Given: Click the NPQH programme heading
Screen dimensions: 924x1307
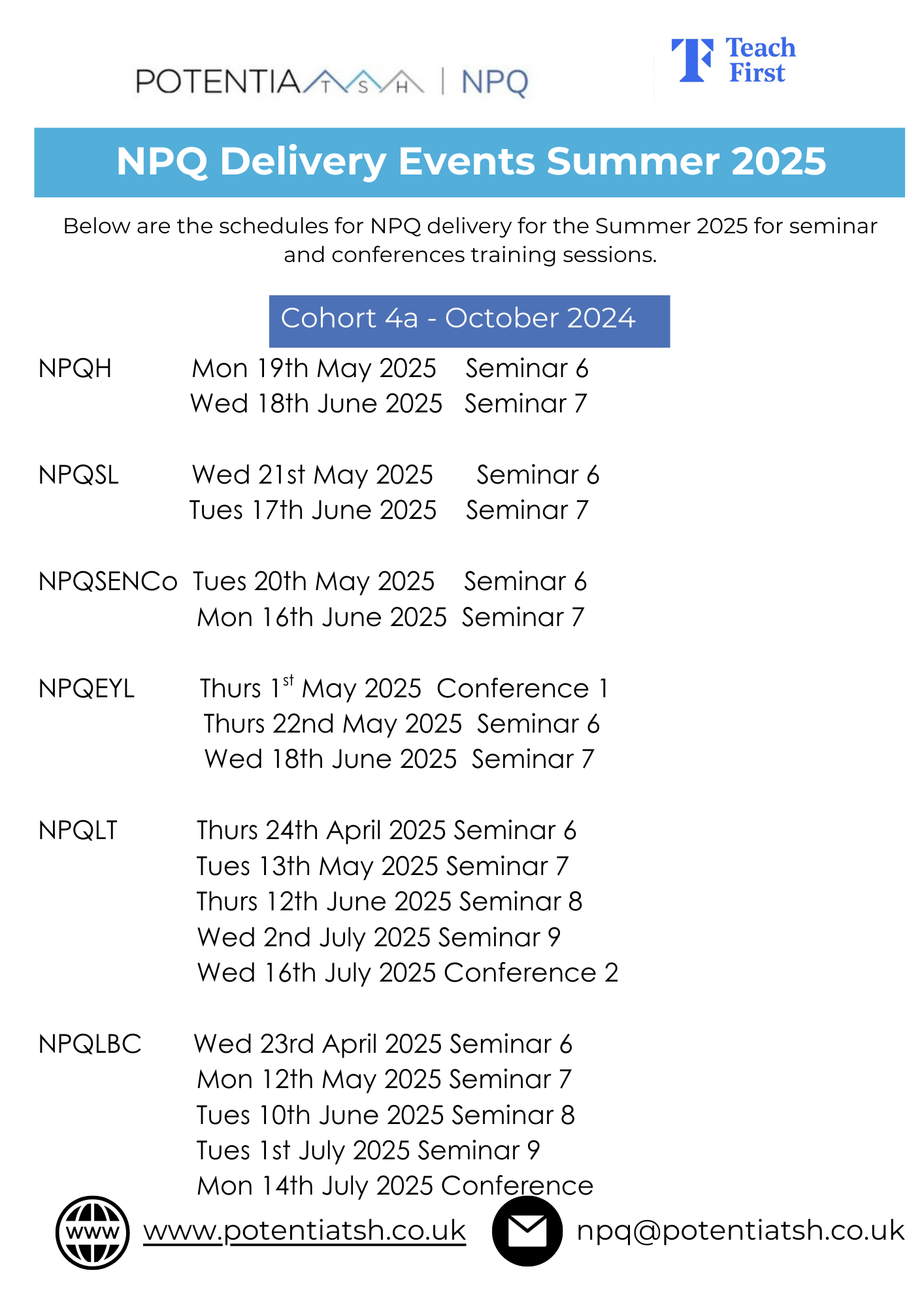Looking at the screenshot, I should pyautogui.click(x=75, y=369).
